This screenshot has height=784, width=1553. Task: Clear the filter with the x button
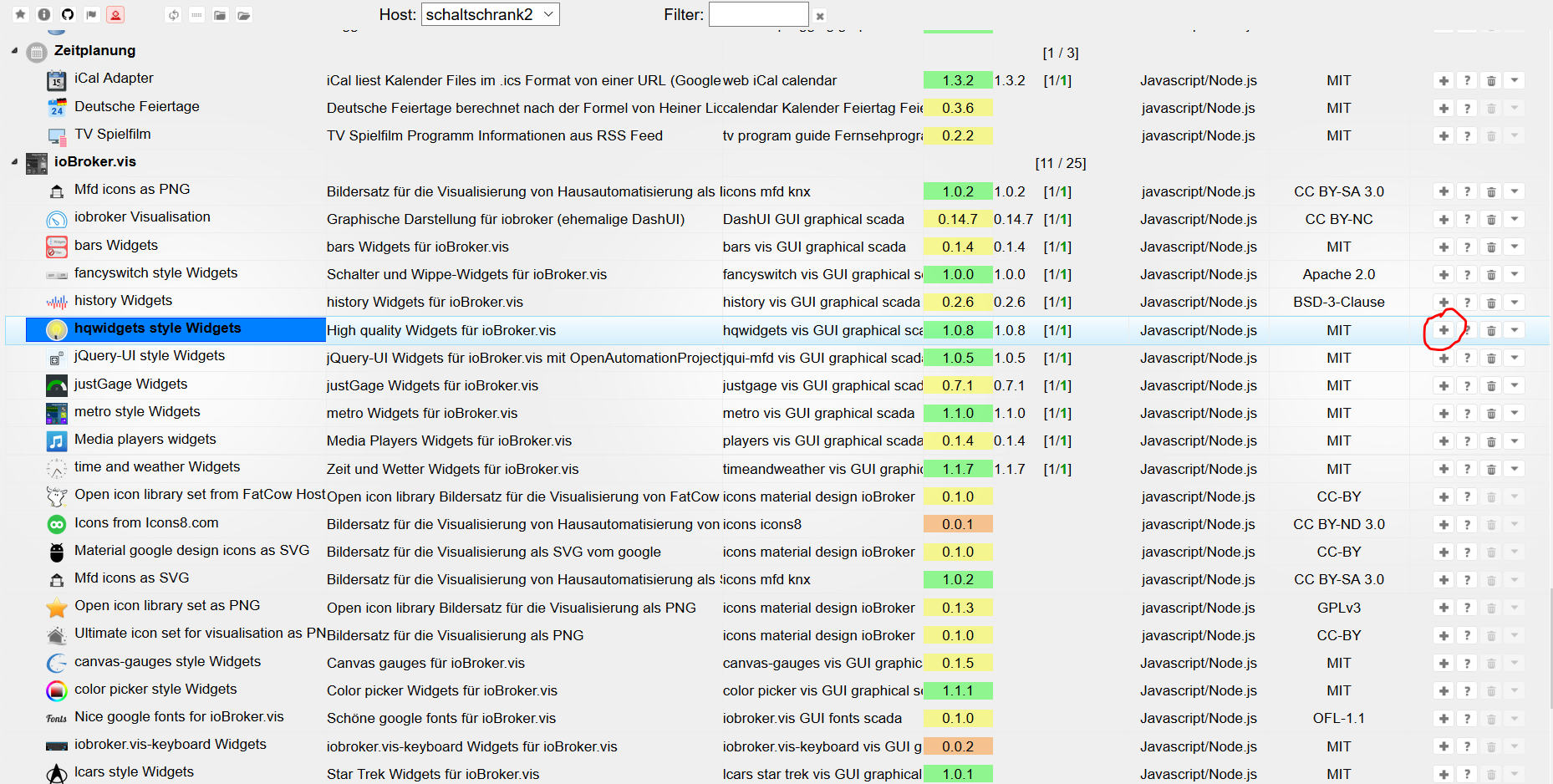820,16
